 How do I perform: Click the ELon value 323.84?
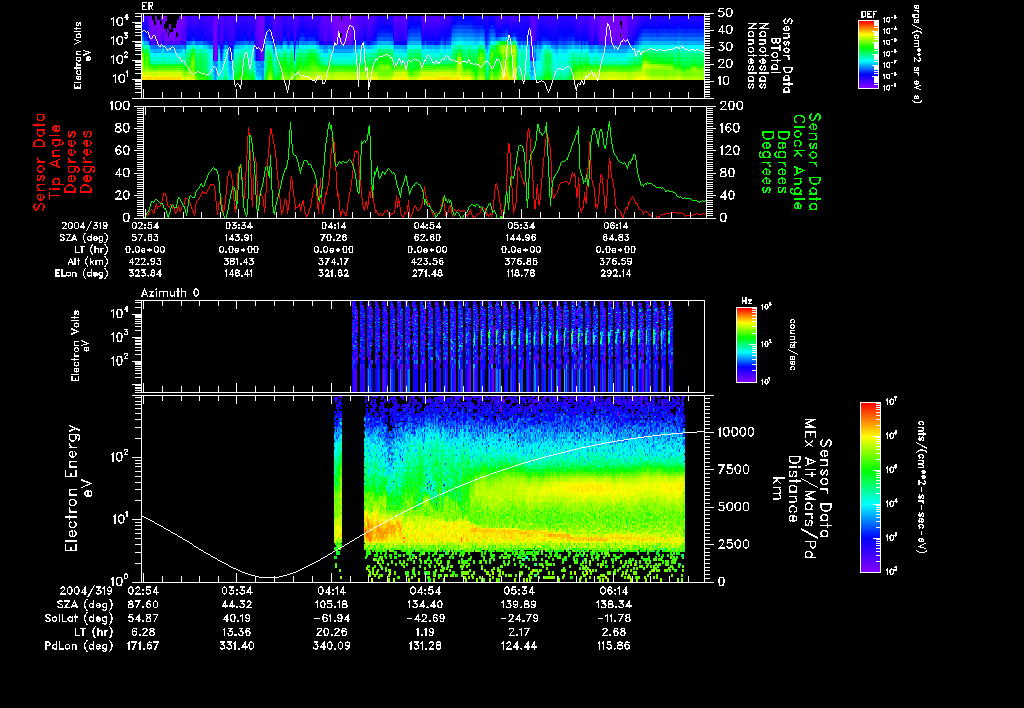tap(145, 274)
